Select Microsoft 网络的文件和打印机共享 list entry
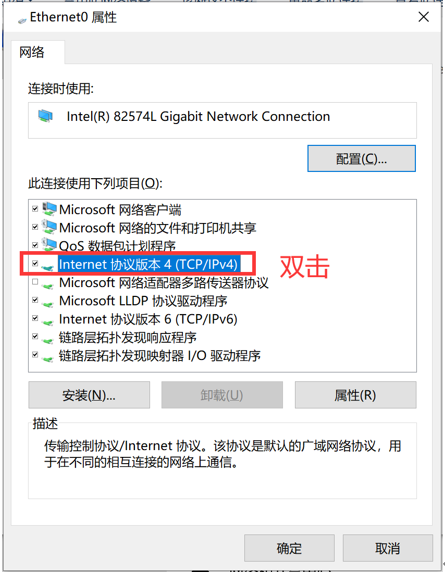The image size is (445, 573). tap(157, 228)
